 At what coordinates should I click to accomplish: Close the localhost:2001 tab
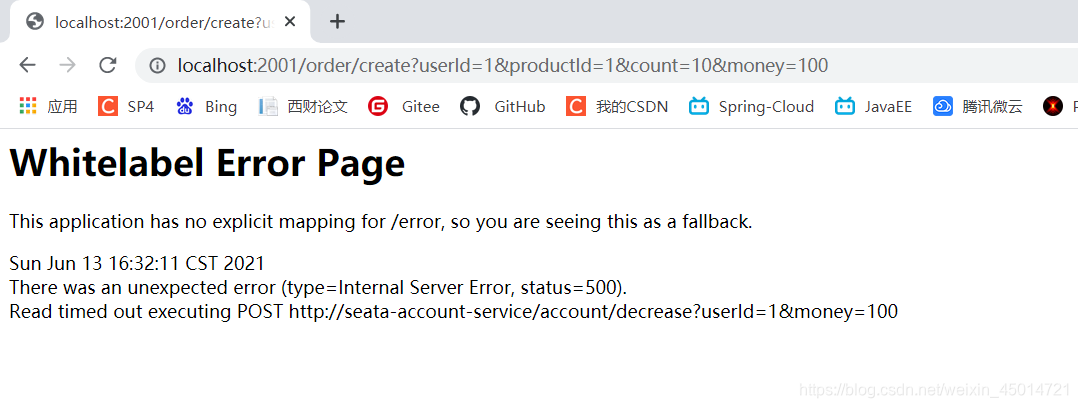pyautogui.click(x=290, y=22)
